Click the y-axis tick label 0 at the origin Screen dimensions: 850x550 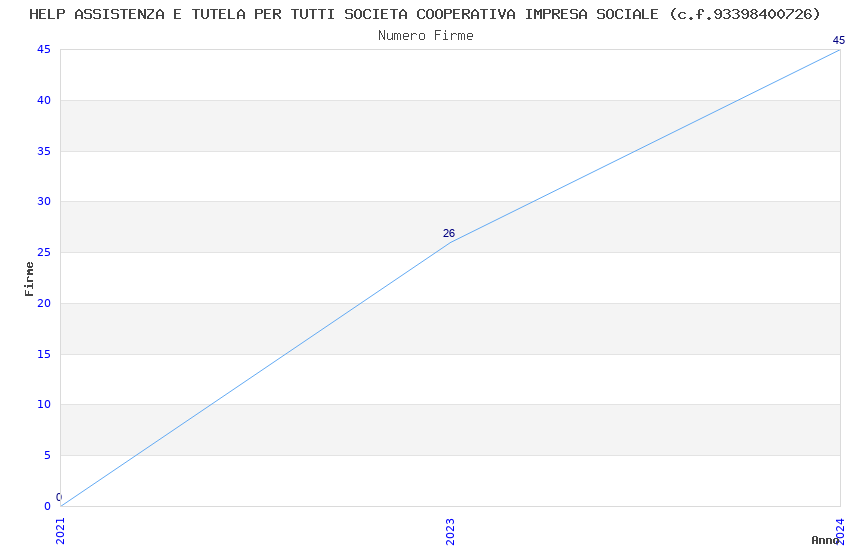pyautogui.click(x=46, y=507)
